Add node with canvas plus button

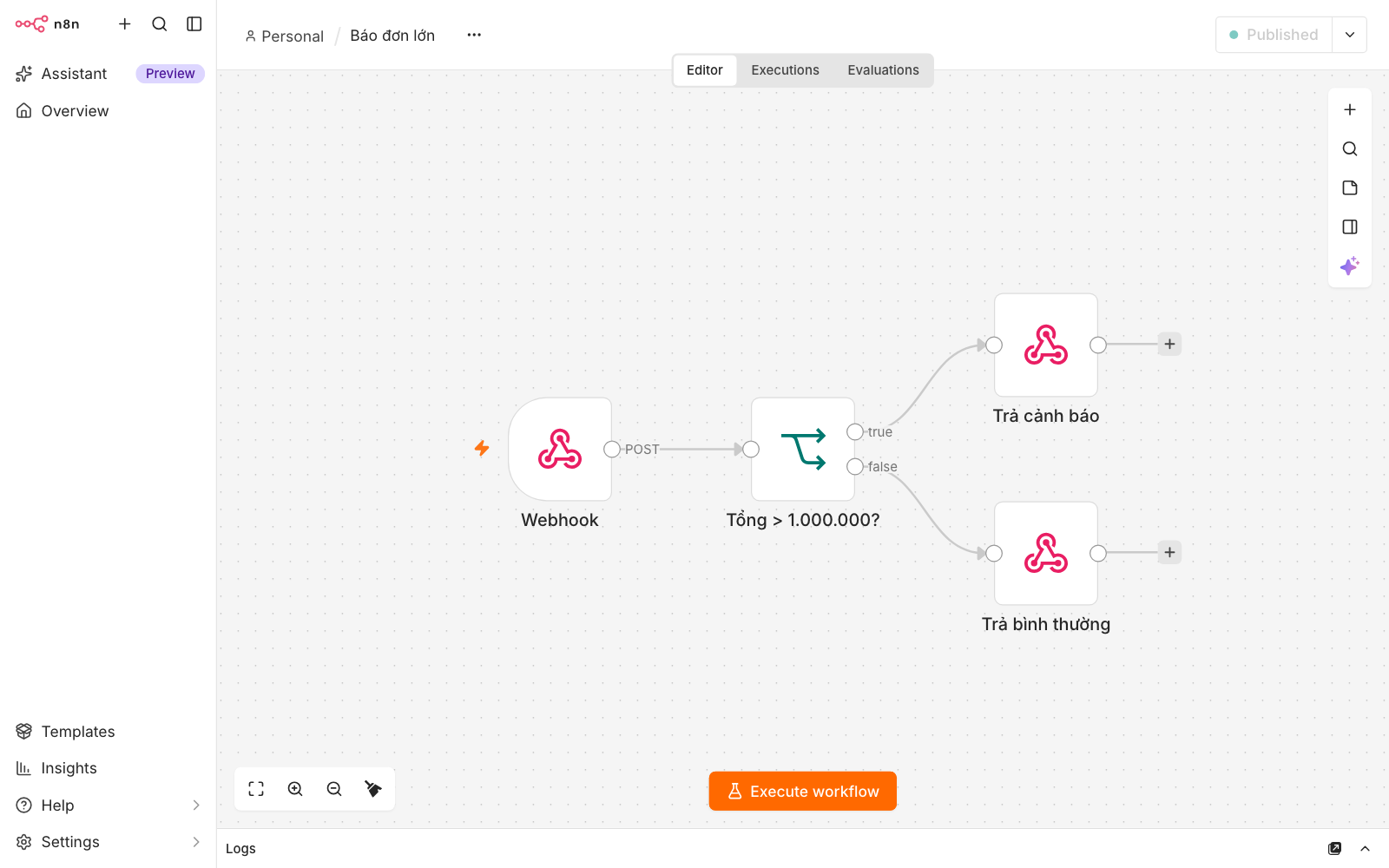point(1350,110)
